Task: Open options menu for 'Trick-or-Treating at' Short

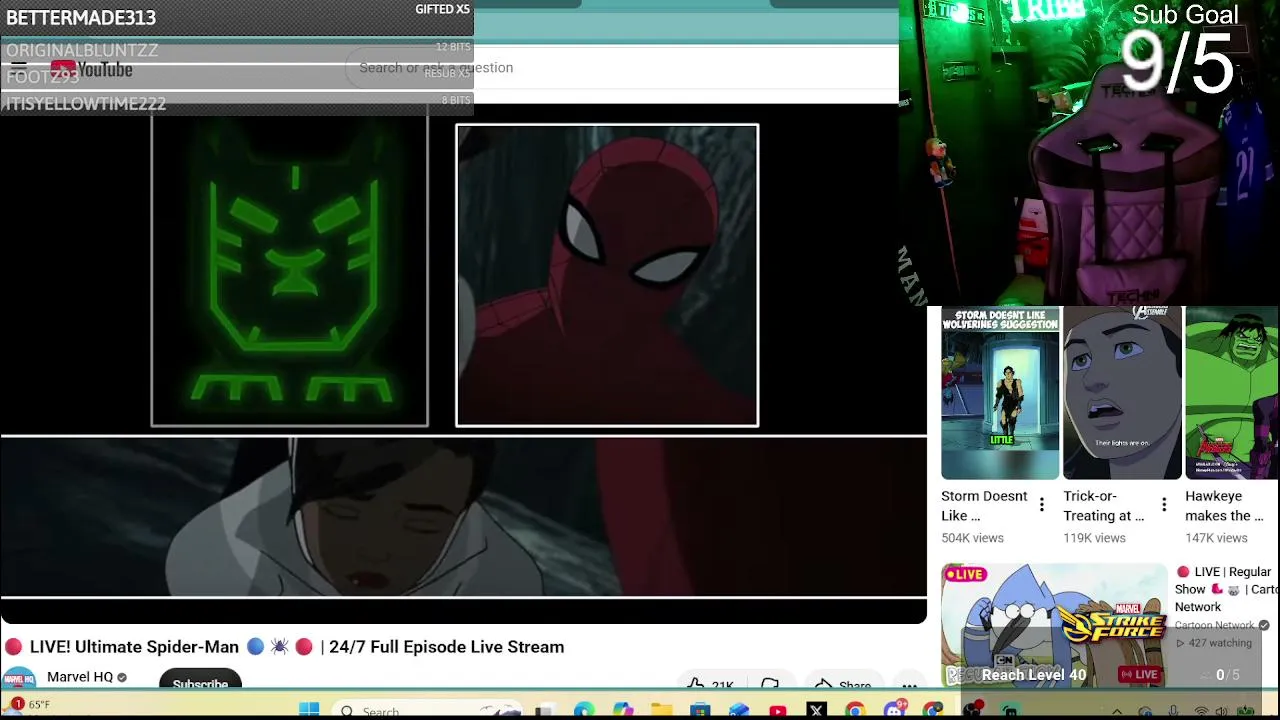Action: [x=1164, y=505]
